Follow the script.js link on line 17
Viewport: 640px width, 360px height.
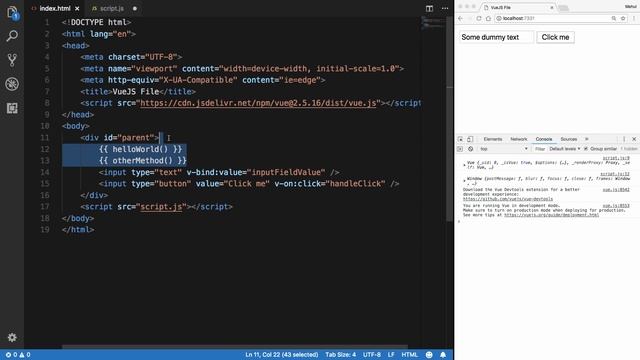coord(161,207)
